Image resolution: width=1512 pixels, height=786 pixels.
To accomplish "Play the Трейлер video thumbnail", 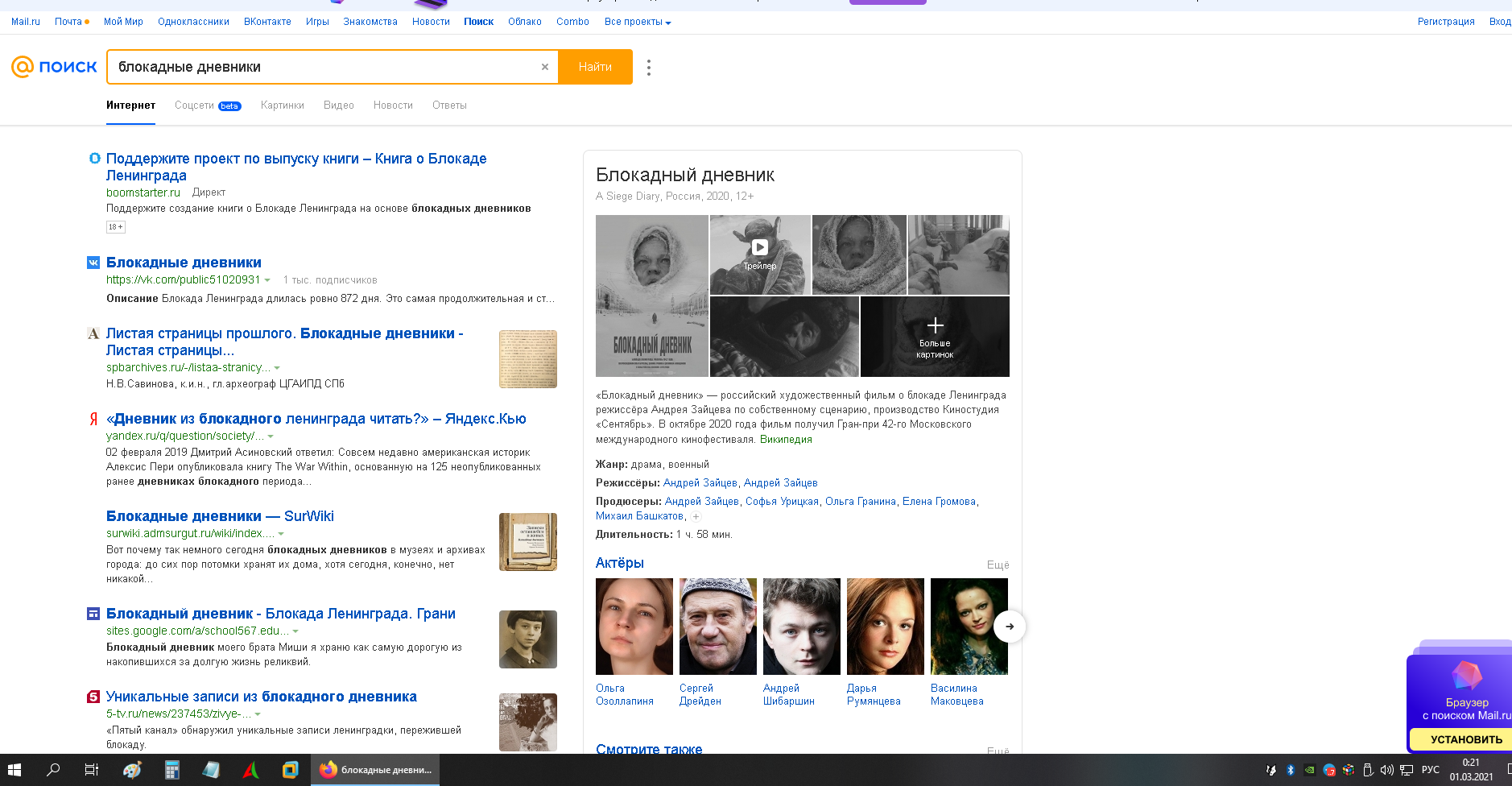I will tap(760, 254).
